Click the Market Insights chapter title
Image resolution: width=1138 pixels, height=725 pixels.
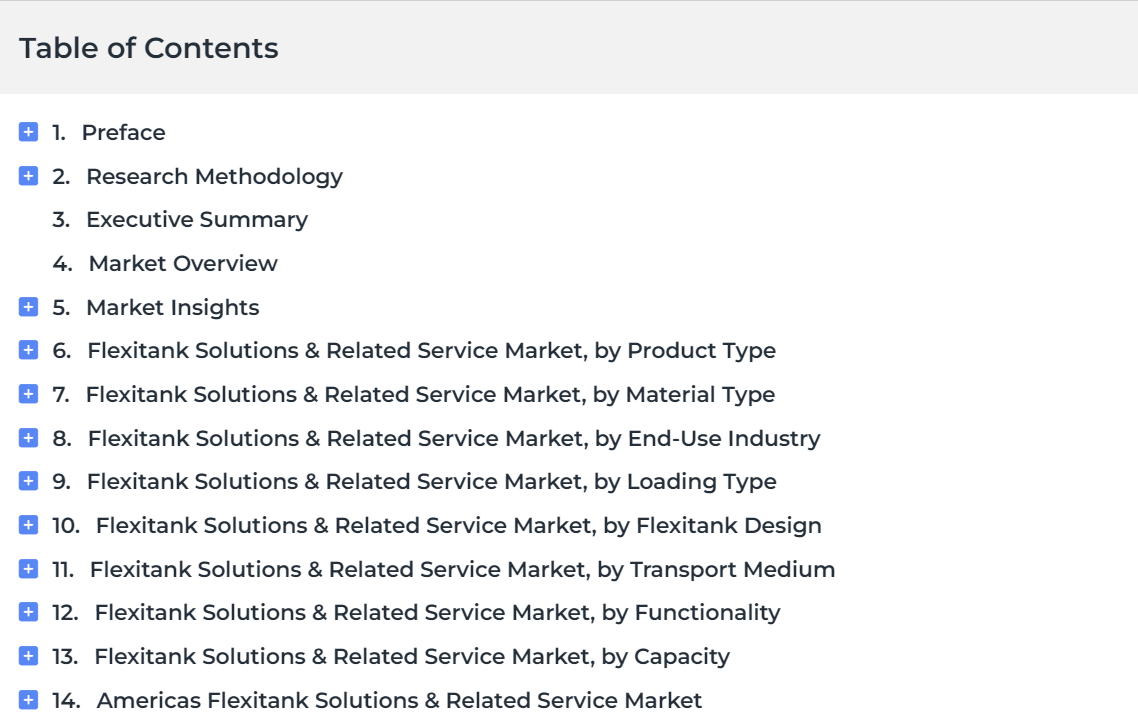click(x=173, y=308)
